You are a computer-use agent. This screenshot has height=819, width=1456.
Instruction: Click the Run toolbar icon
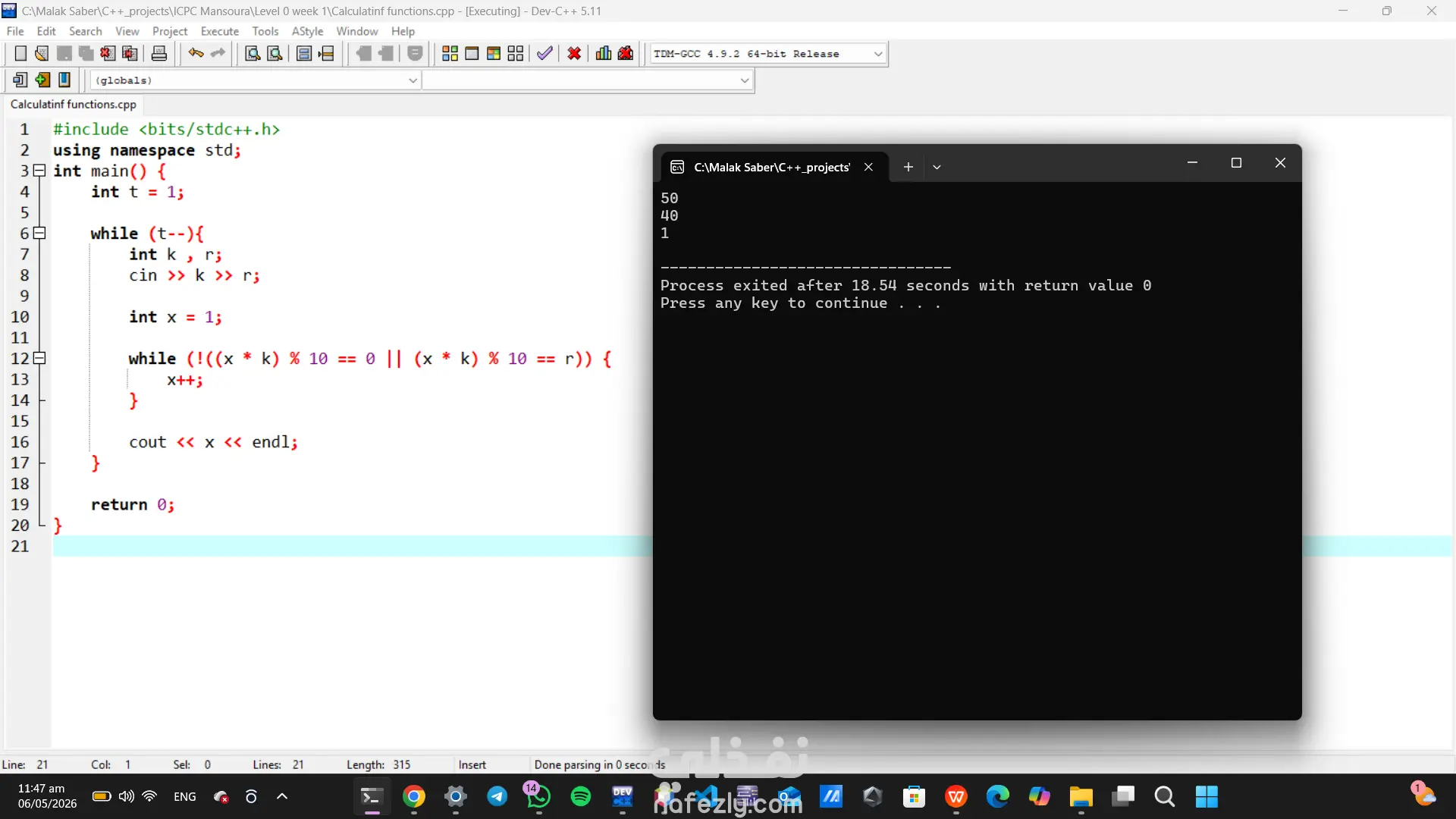[472, 53]
